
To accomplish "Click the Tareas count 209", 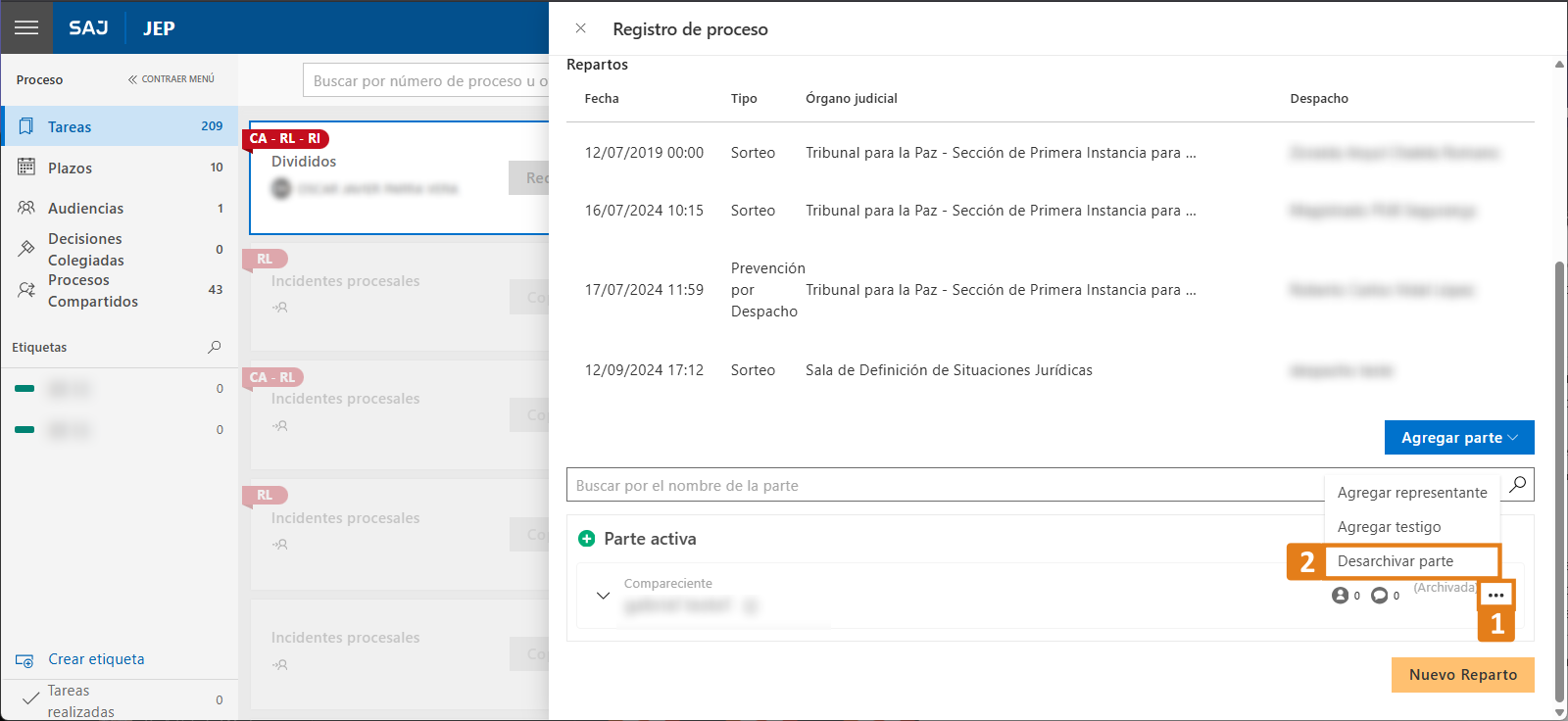I will [212, 126].
